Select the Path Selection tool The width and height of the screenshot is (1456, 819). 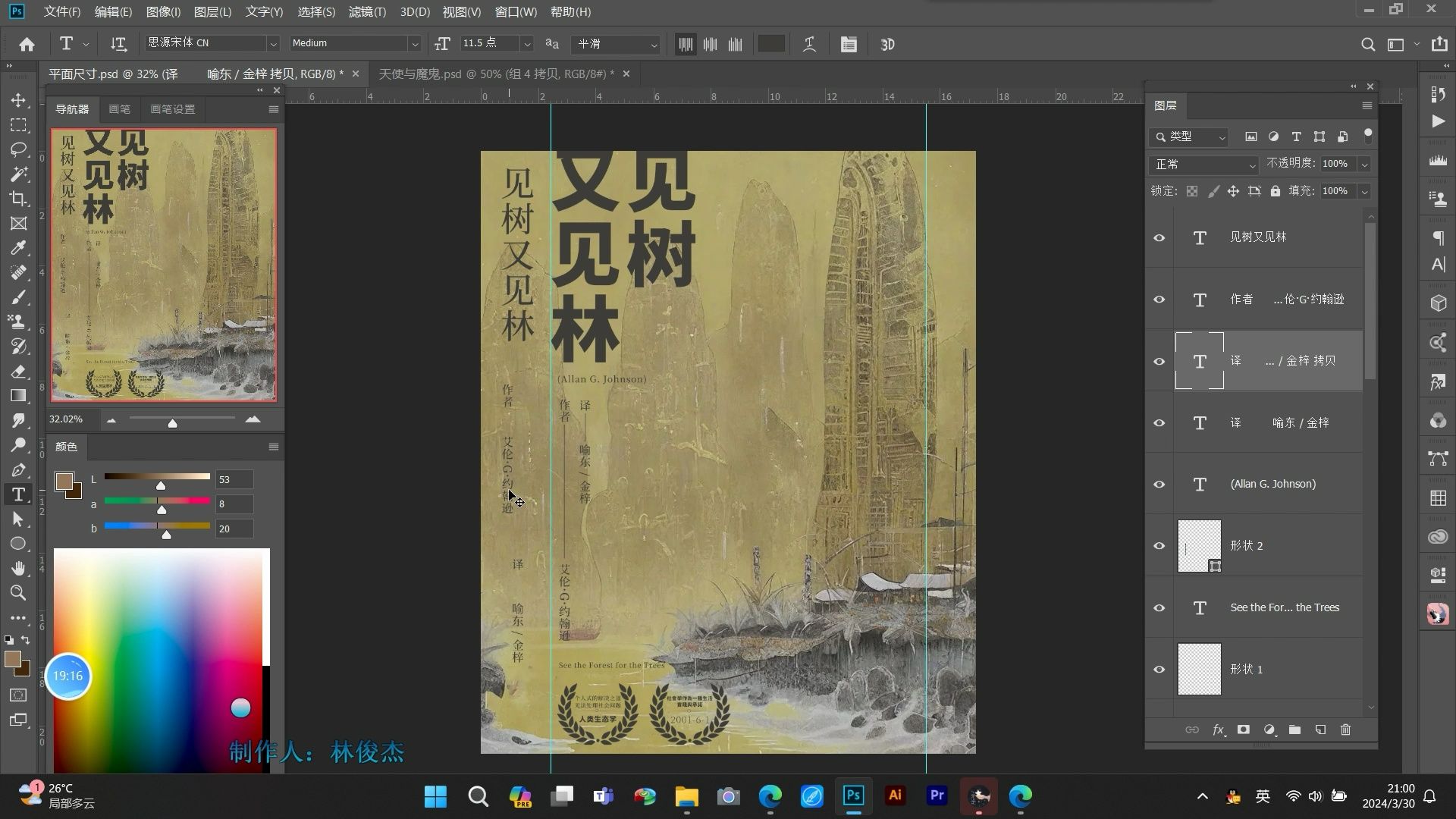[x=18, y=519]
